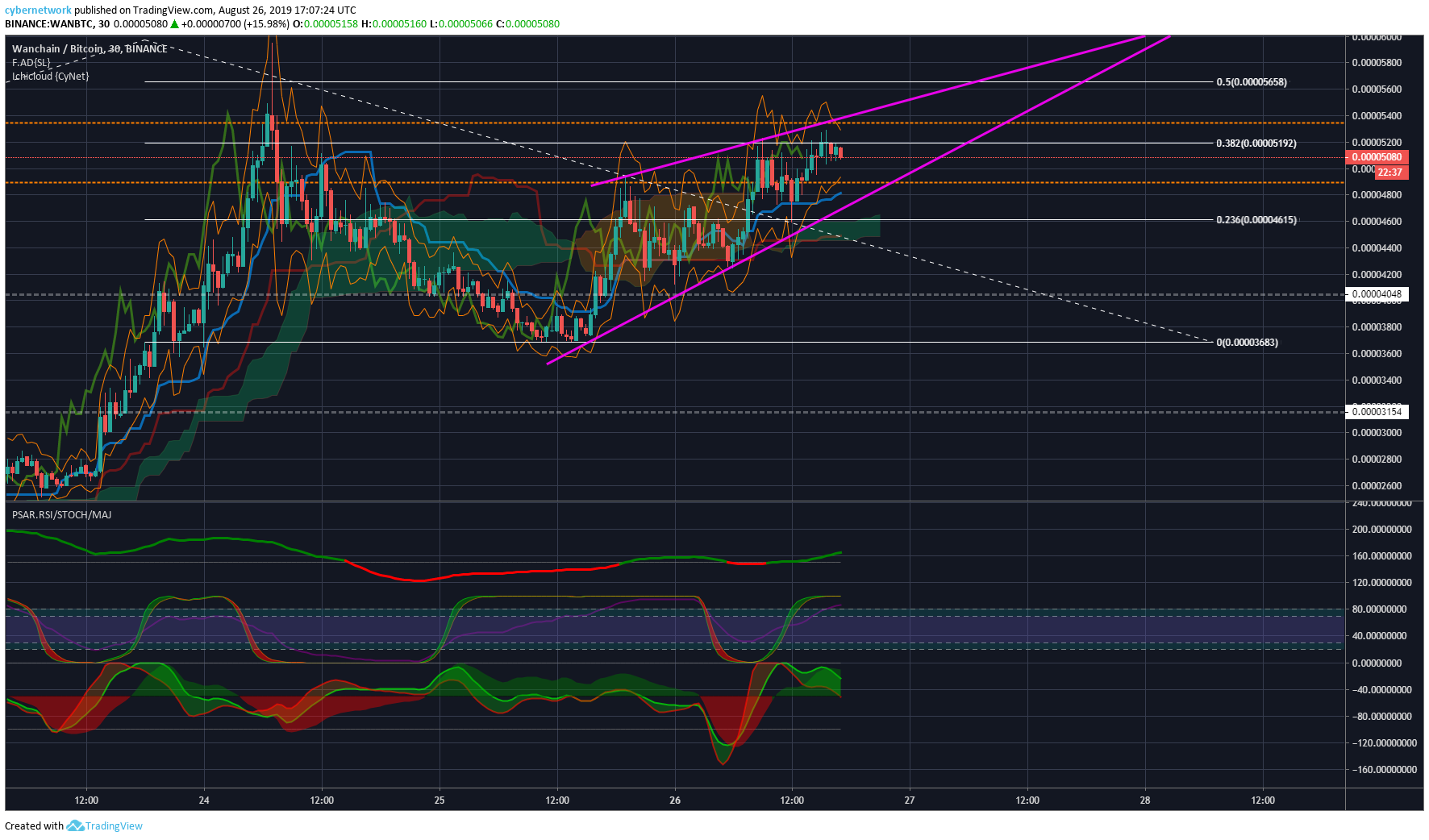The width and height of the screenshot is (1429, 840).
Task: Click the green up-arrow price change icon
Action: [174, 24]
